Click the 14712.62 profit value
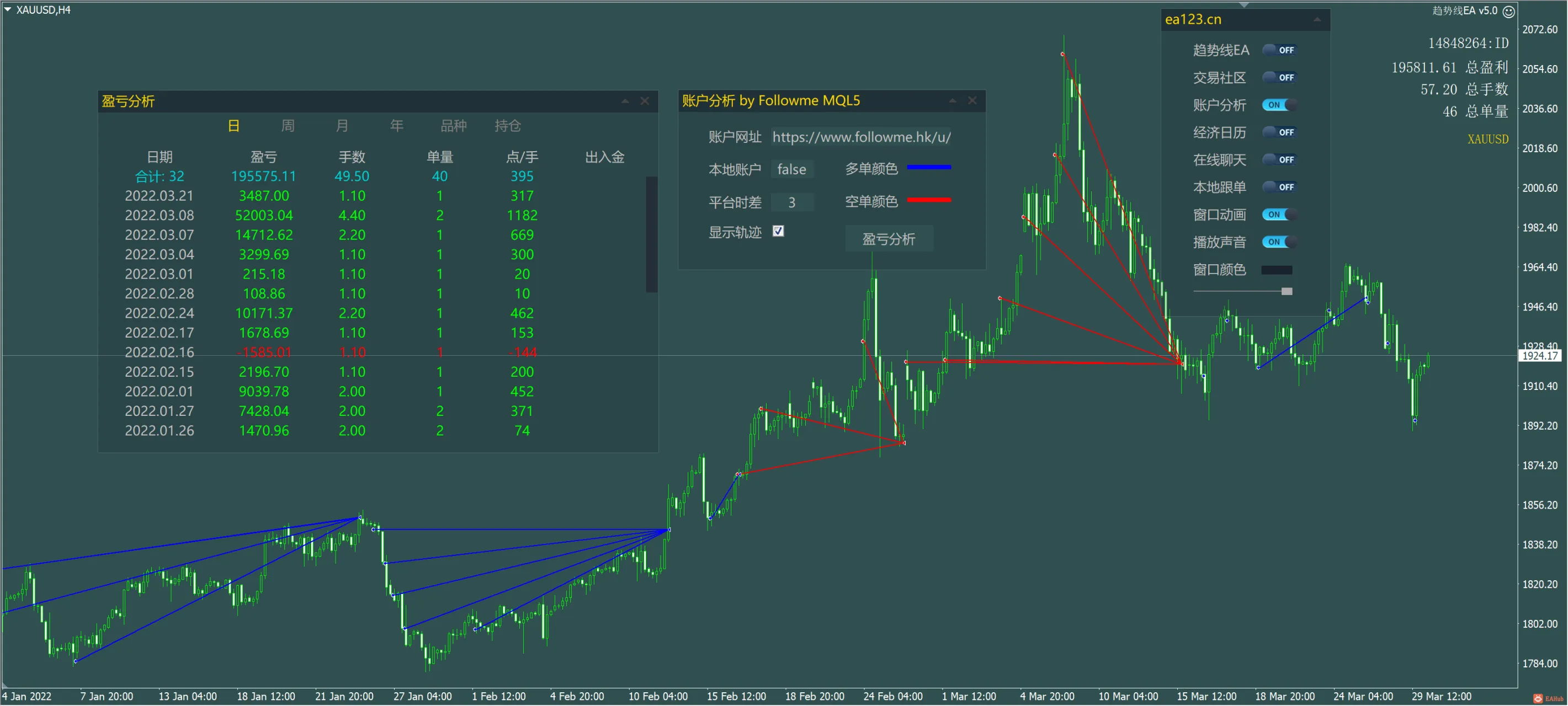Screen dimensions: 1568x706 click(264, 235)
